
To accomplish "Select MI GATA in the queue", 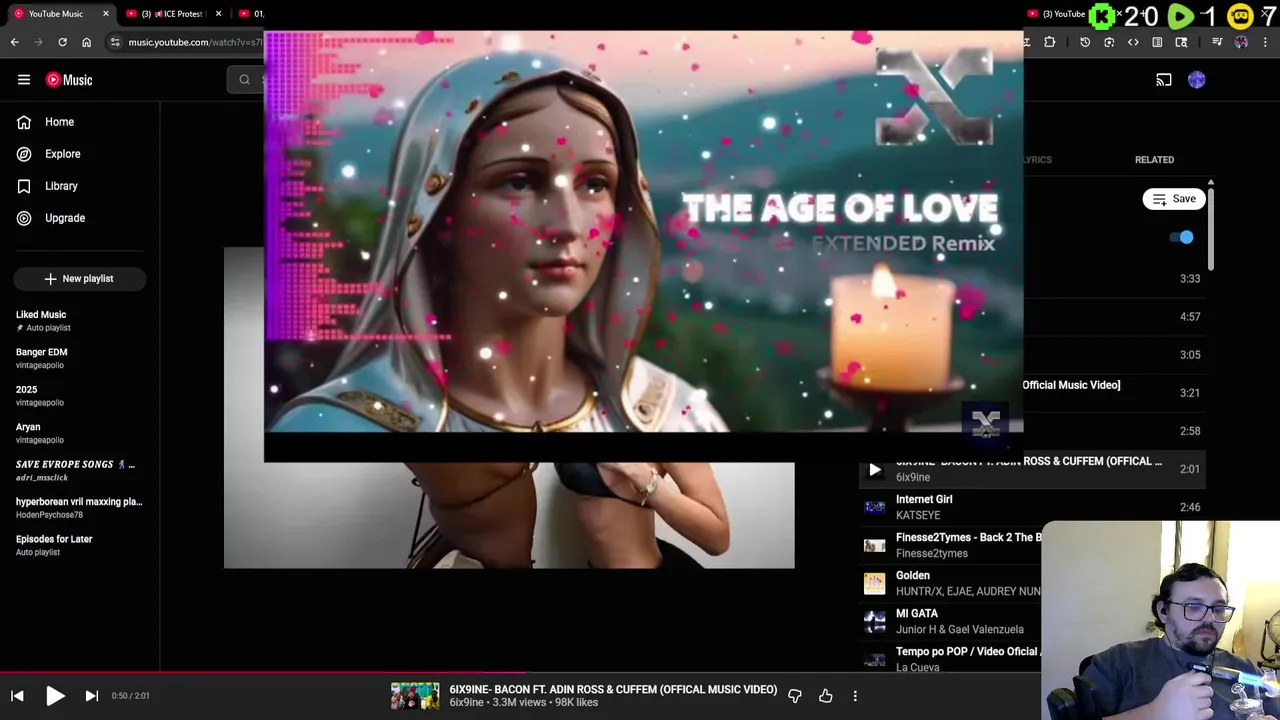I will click(x=950, y=621).
